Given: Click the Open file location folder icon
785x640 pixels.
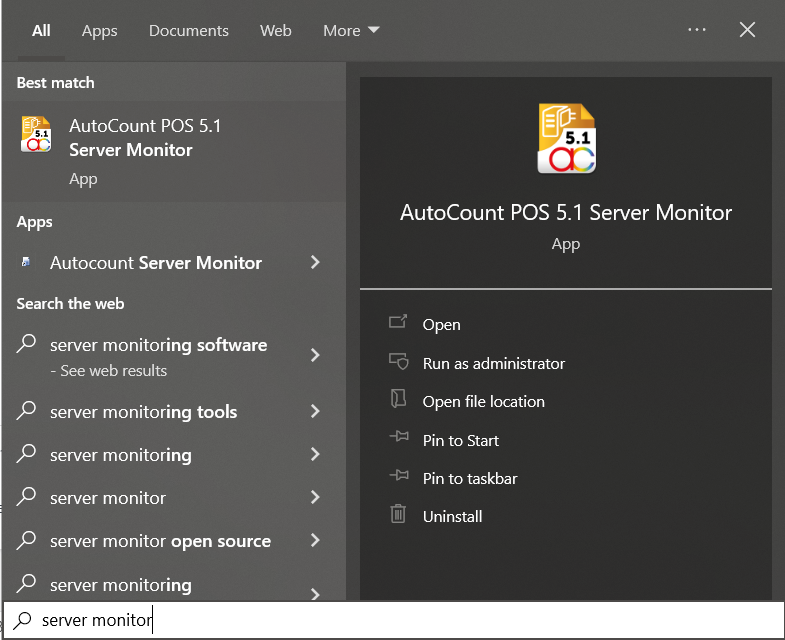Looking at the screenshot, I should click(x=398, y=400).
